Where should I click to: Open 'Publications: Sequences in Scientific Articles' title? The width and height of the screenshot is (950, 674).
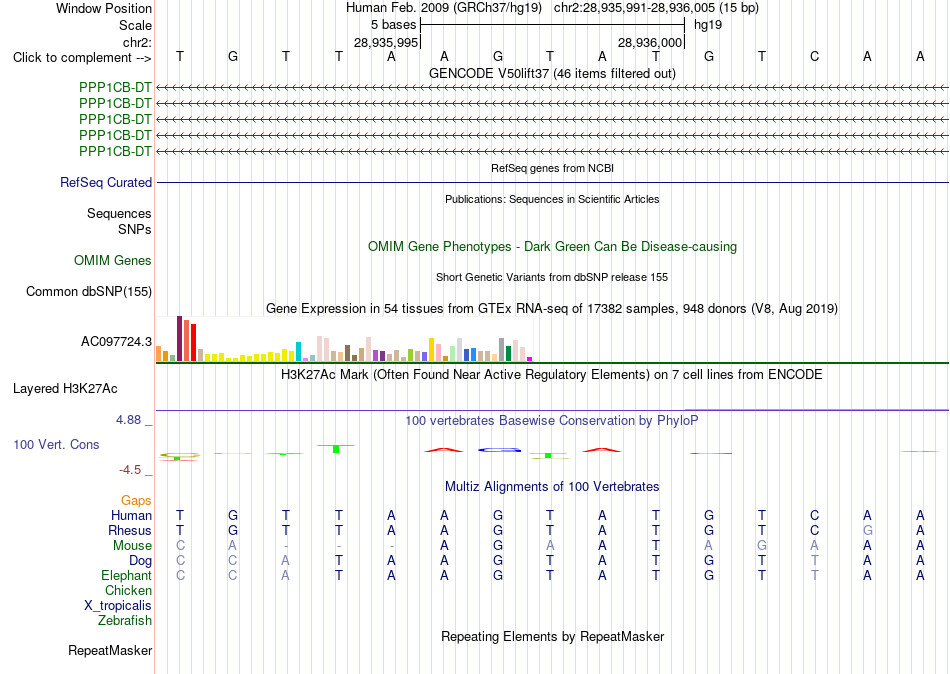point(552,199)
